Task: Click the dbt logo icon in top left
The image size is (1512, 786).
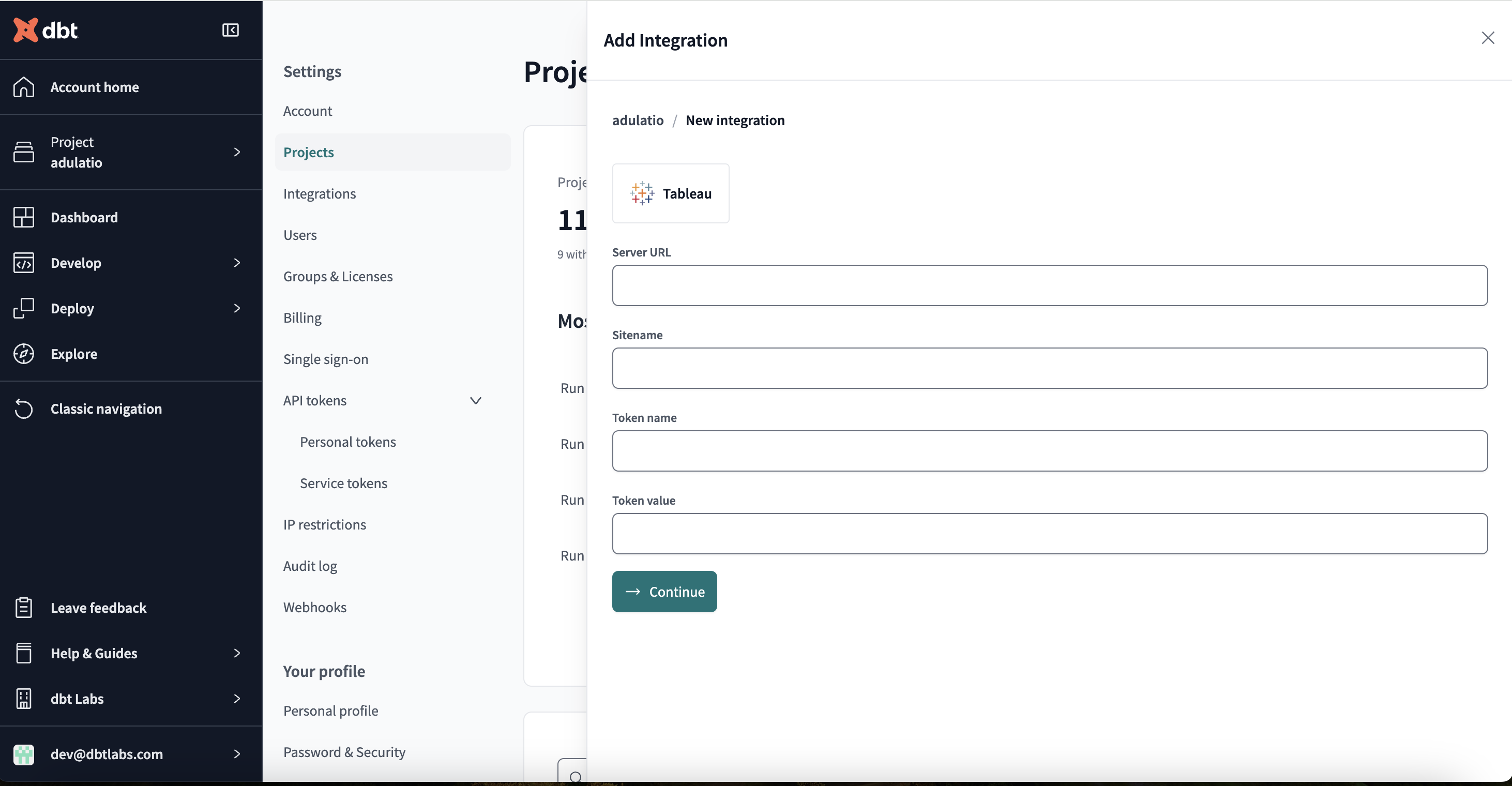Action: pos(26,29)
